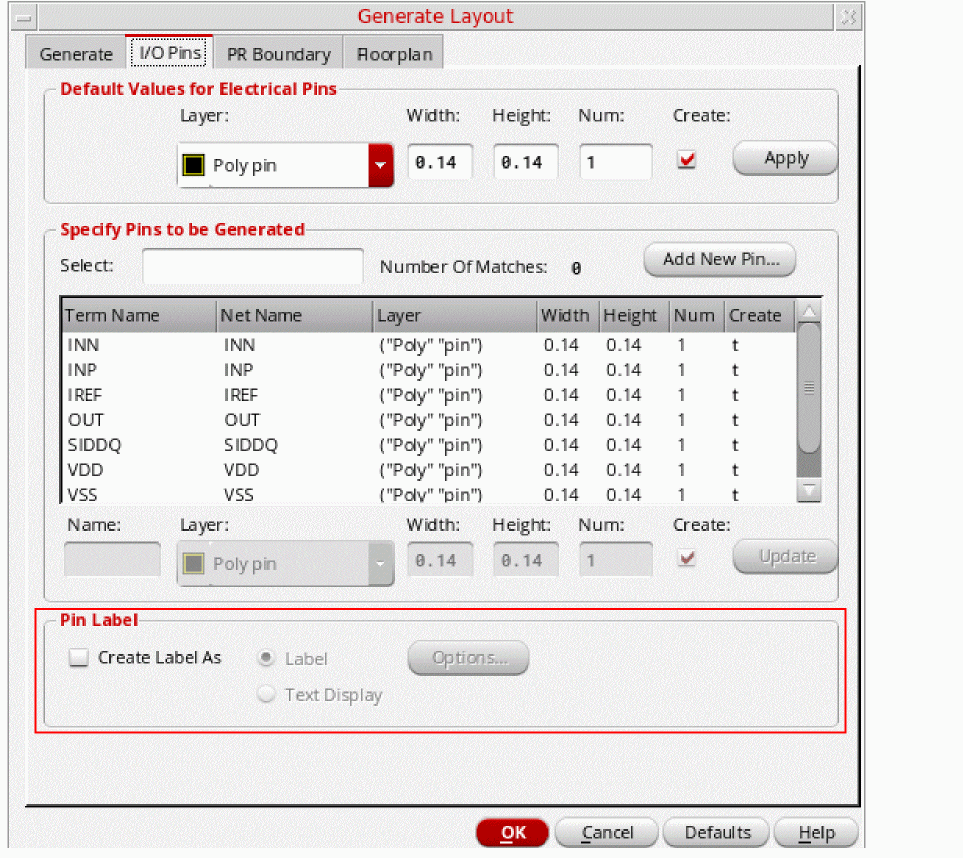This screenshot has height=858, width=963.
Task: Close the Generate Layout dialog
Action: coord(849,17)
